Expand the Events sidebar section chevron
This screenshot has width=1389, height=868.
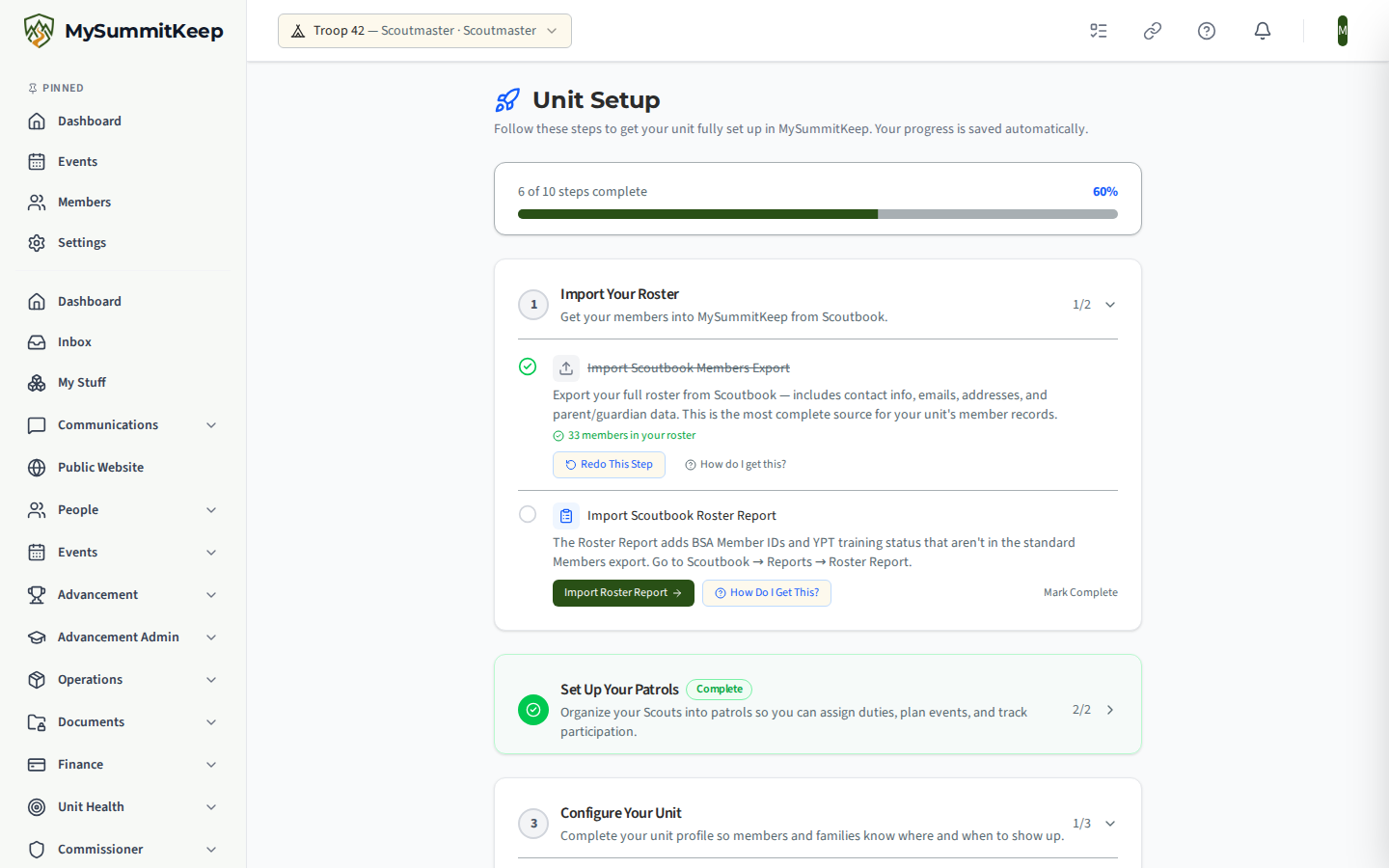pyautogui.click(x=211, y=553)
